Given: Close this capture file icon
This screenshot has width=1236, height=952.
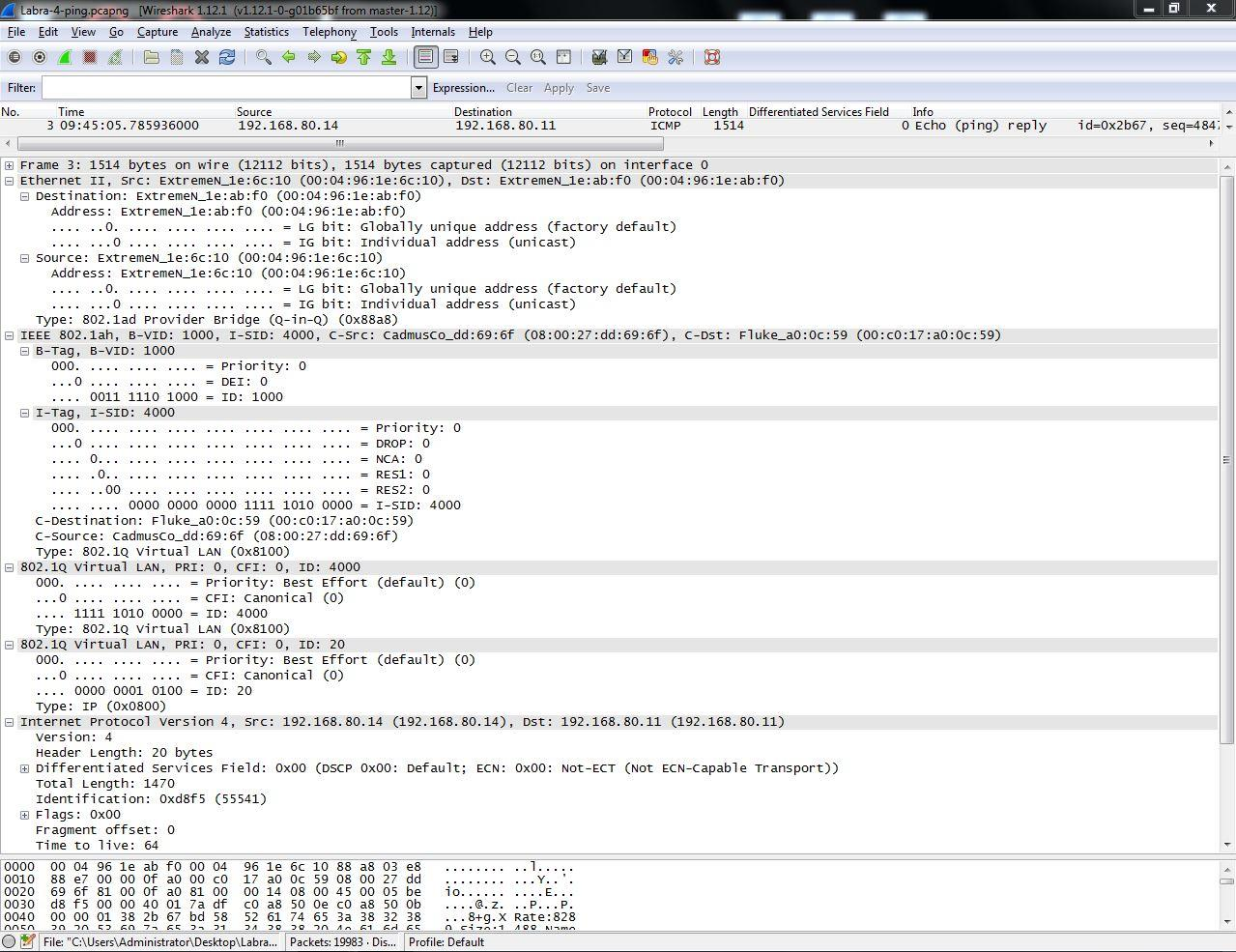Looking at the screenshot, I should tap(202, 57).
